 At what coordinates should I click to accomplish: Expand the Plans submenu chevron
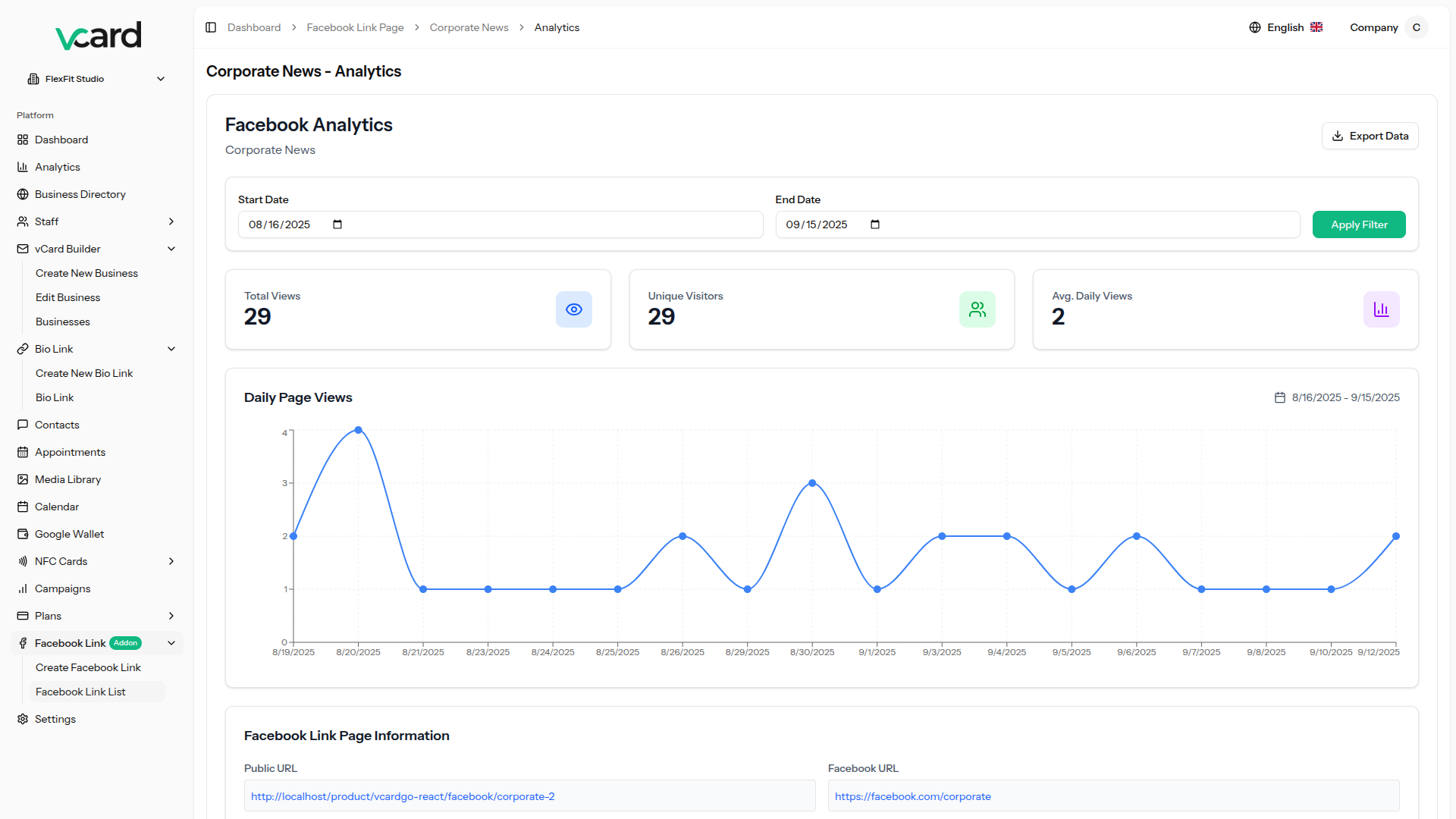[x=171, y=616]
